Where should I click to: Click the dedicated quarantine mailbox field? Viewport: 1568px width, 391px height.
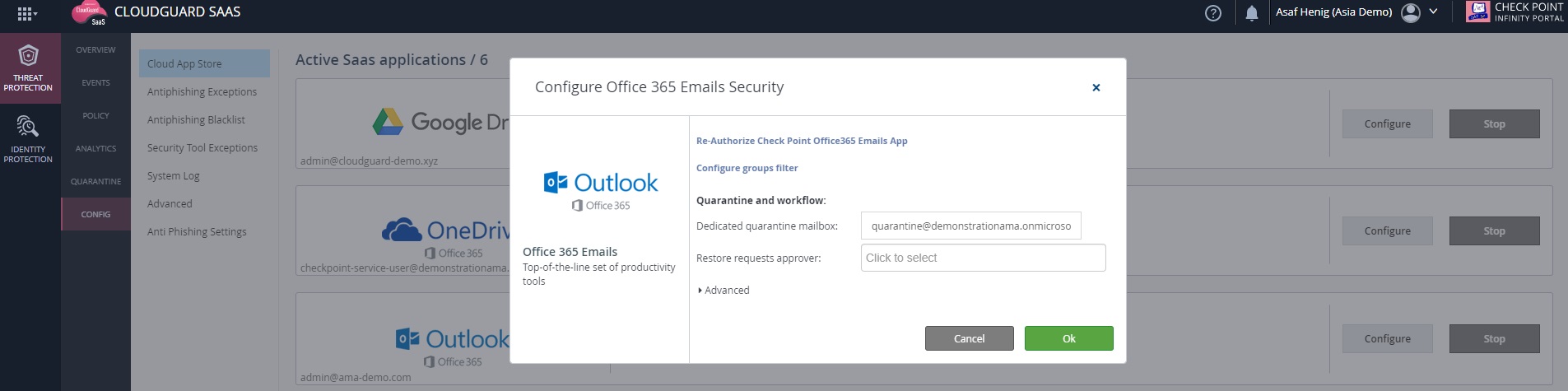(x=970, y=226)
